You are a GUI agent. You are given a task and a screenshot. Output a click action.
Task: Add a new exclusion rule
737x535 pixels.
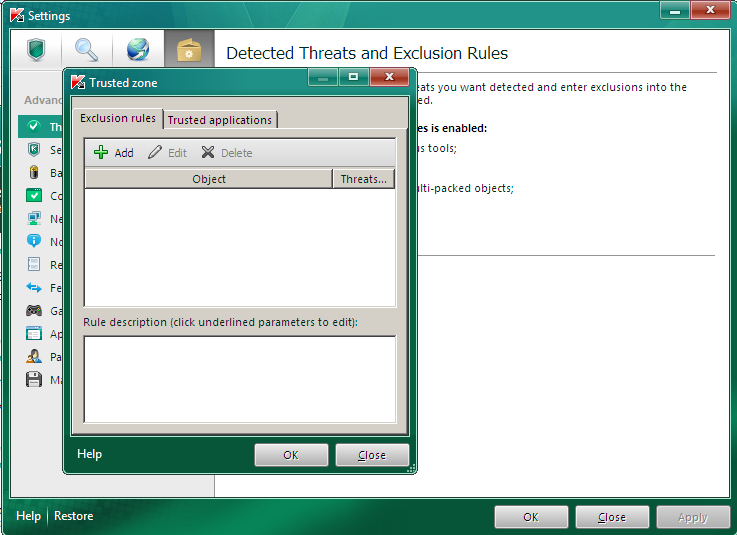[113, 153]
